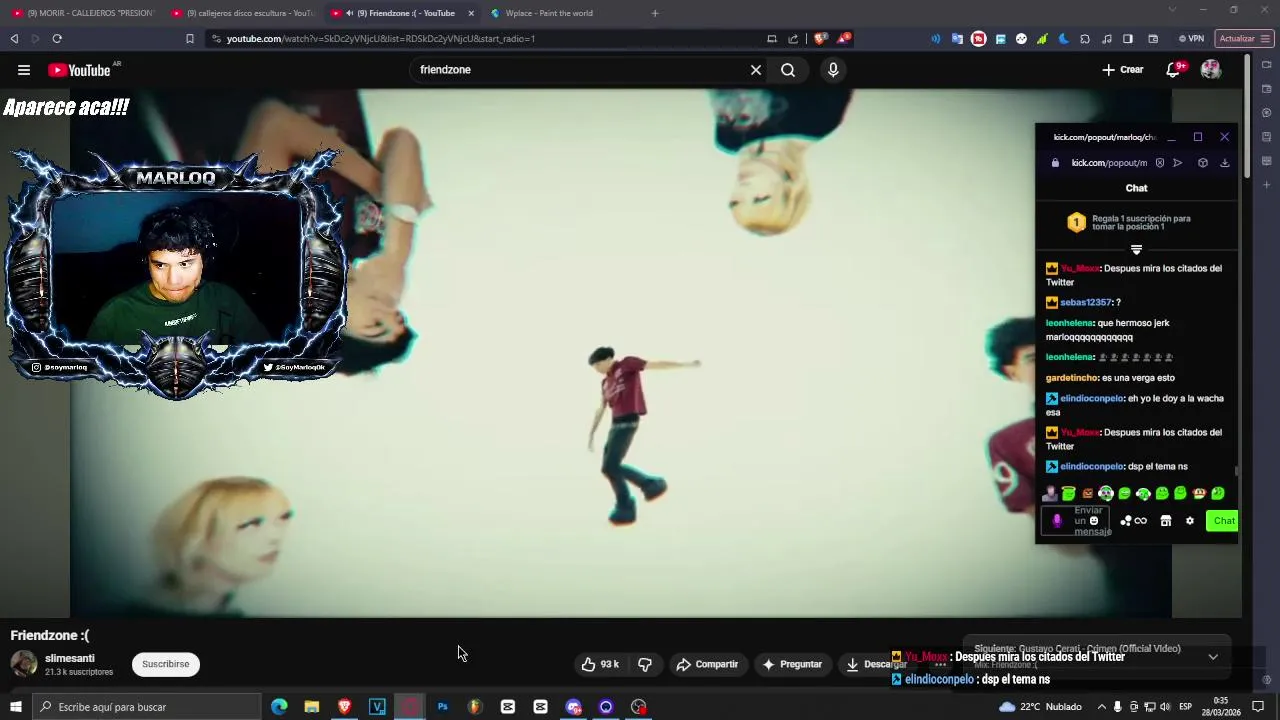1280x720 pixels.
Task: Open the Kick chat settings gear
Action: tap(1189, 521)
